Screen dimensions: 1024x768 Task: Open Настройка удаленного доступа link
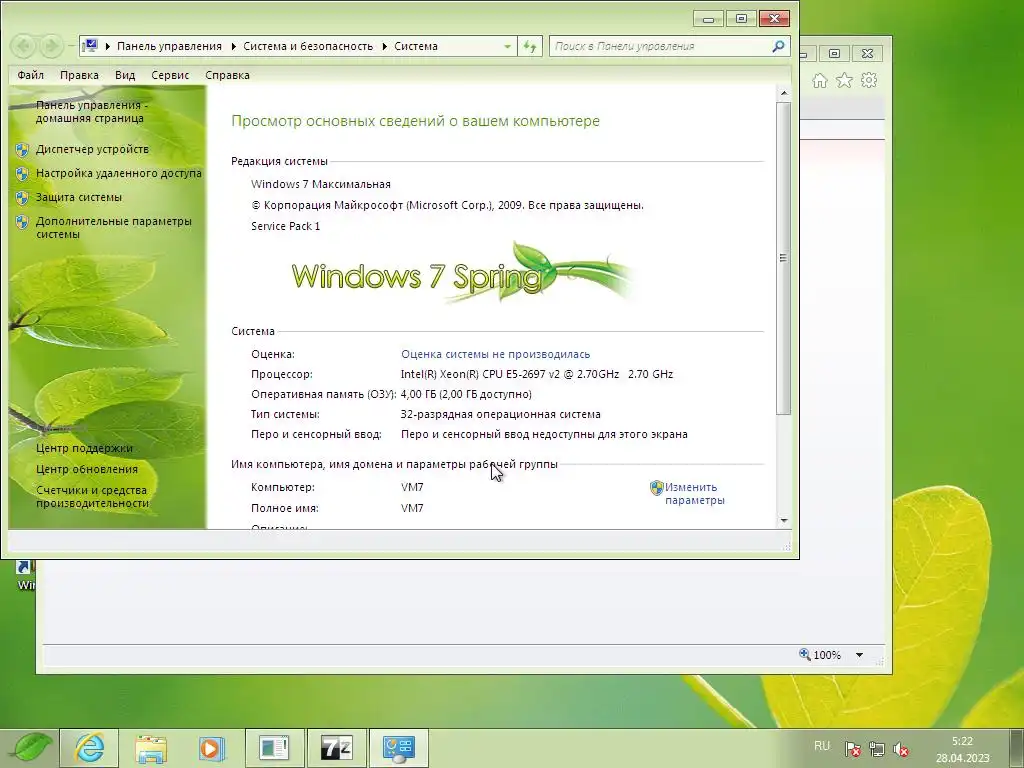tap(119, 173)
